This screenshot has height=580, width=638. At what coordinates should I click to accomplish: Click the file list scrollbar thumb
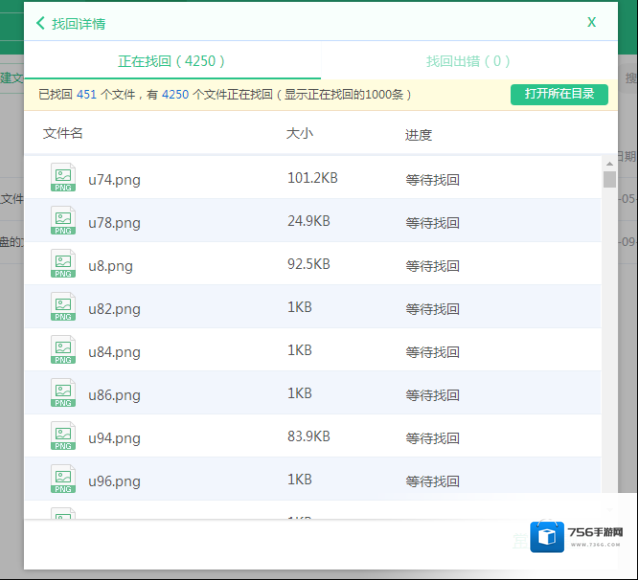click(609, 180)
